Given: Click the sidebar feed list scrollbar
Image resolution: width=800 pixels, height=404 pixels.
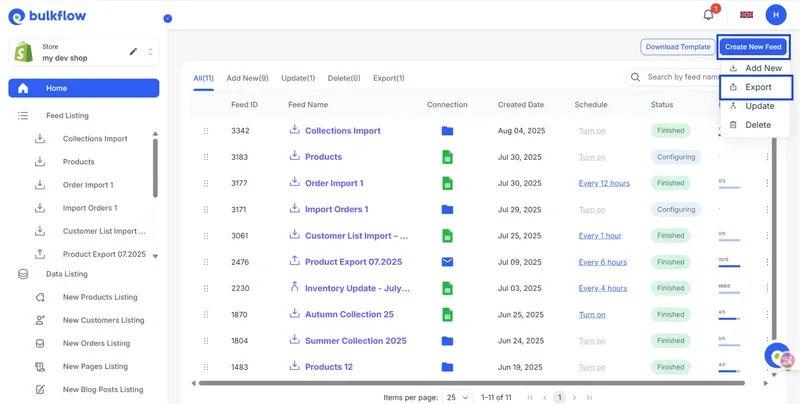Looking at the screenshot, I should [155, 168].
